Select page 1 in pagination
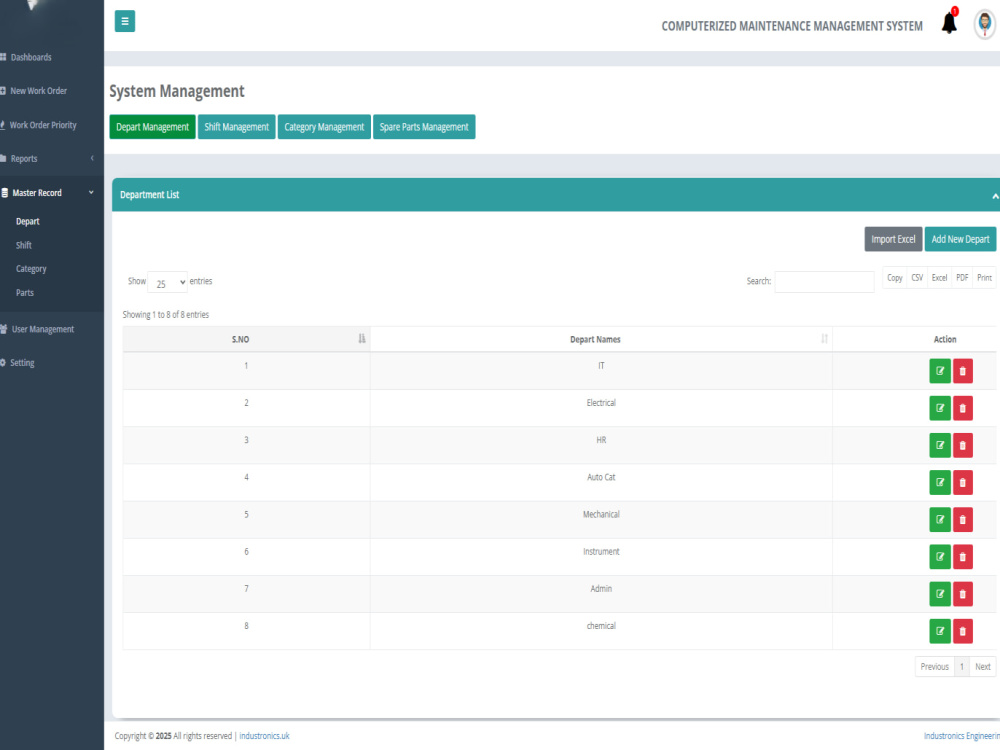The width and height of the screenshot is (1000, 750). [962, 666]
